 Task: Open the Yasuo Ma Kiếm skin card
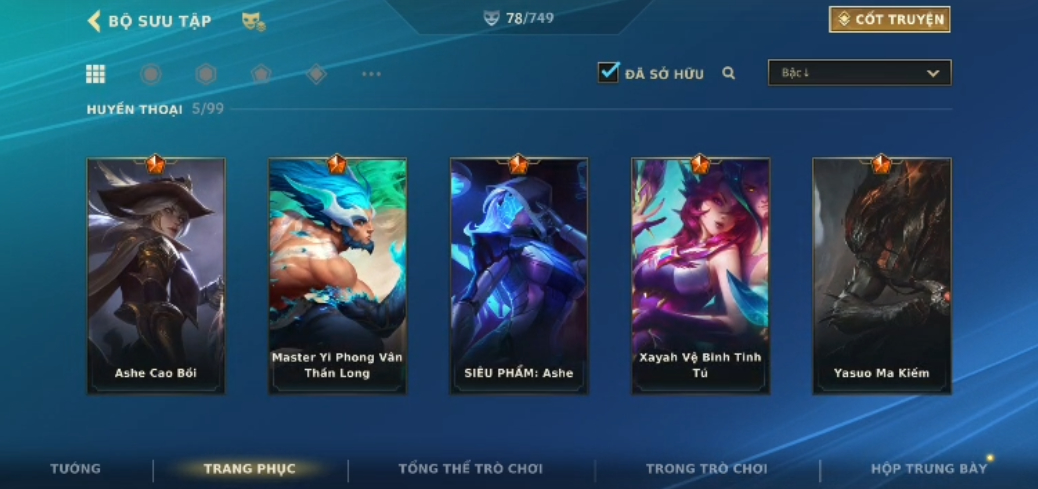pyautogui.click(x=882, y=275)
